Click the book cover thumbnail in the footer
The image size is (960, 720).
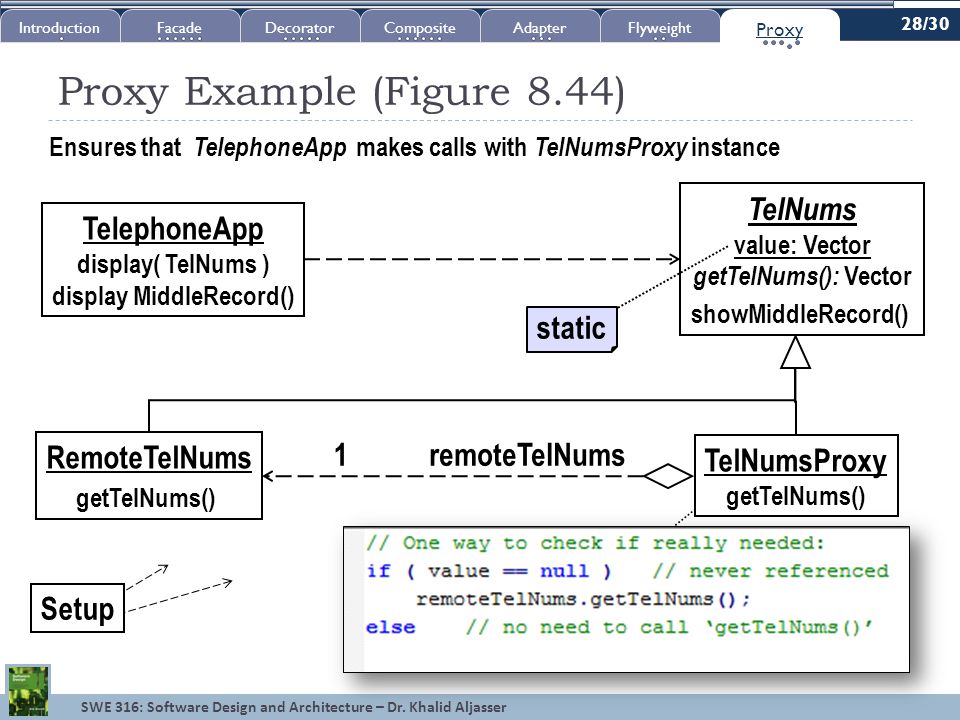click(28, 692)
